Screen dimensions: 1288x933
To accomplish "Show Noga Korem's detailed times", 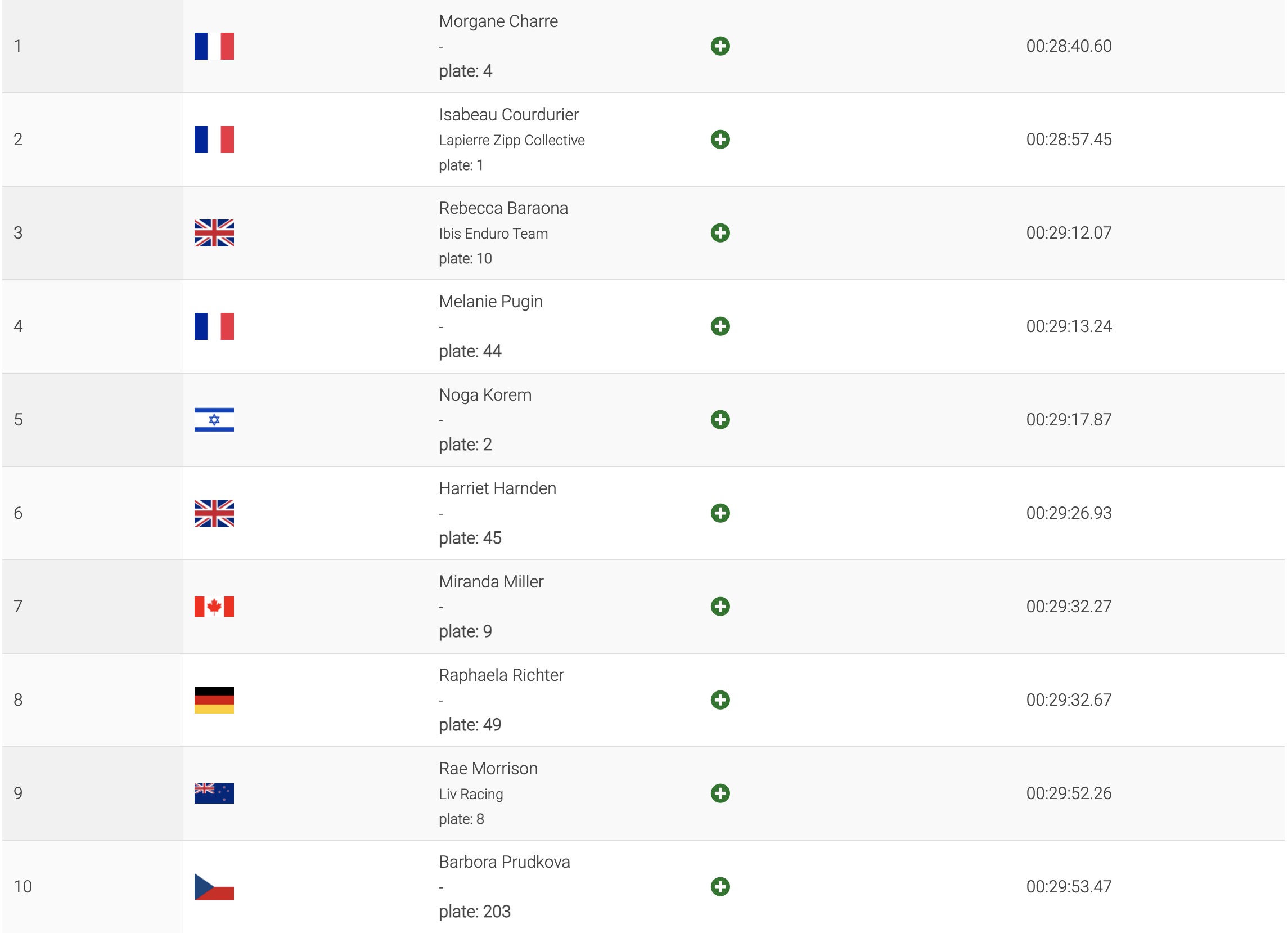I will point(720,420).
